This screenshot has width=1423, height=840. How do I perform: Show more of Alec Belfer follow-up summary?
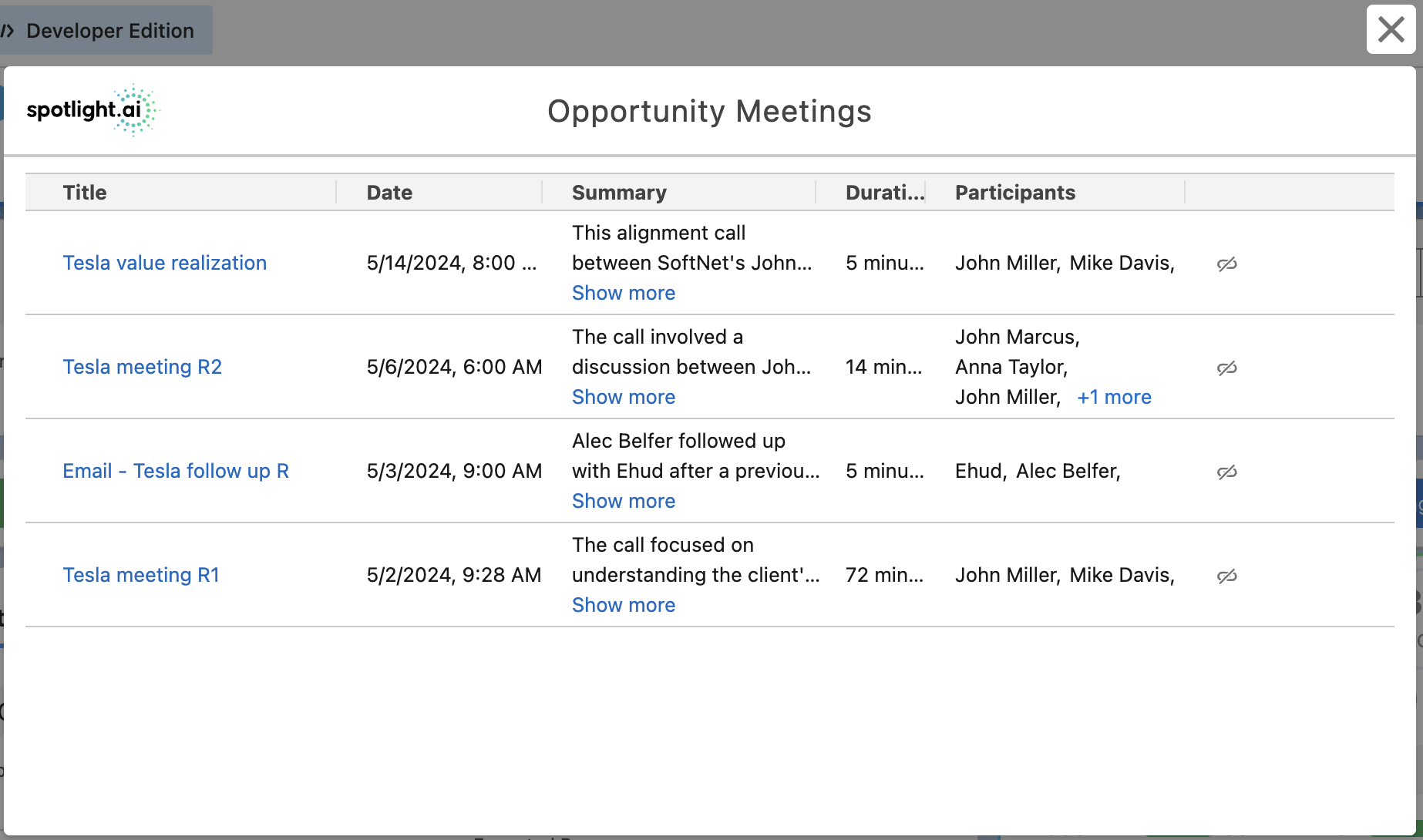pos(624,501)
